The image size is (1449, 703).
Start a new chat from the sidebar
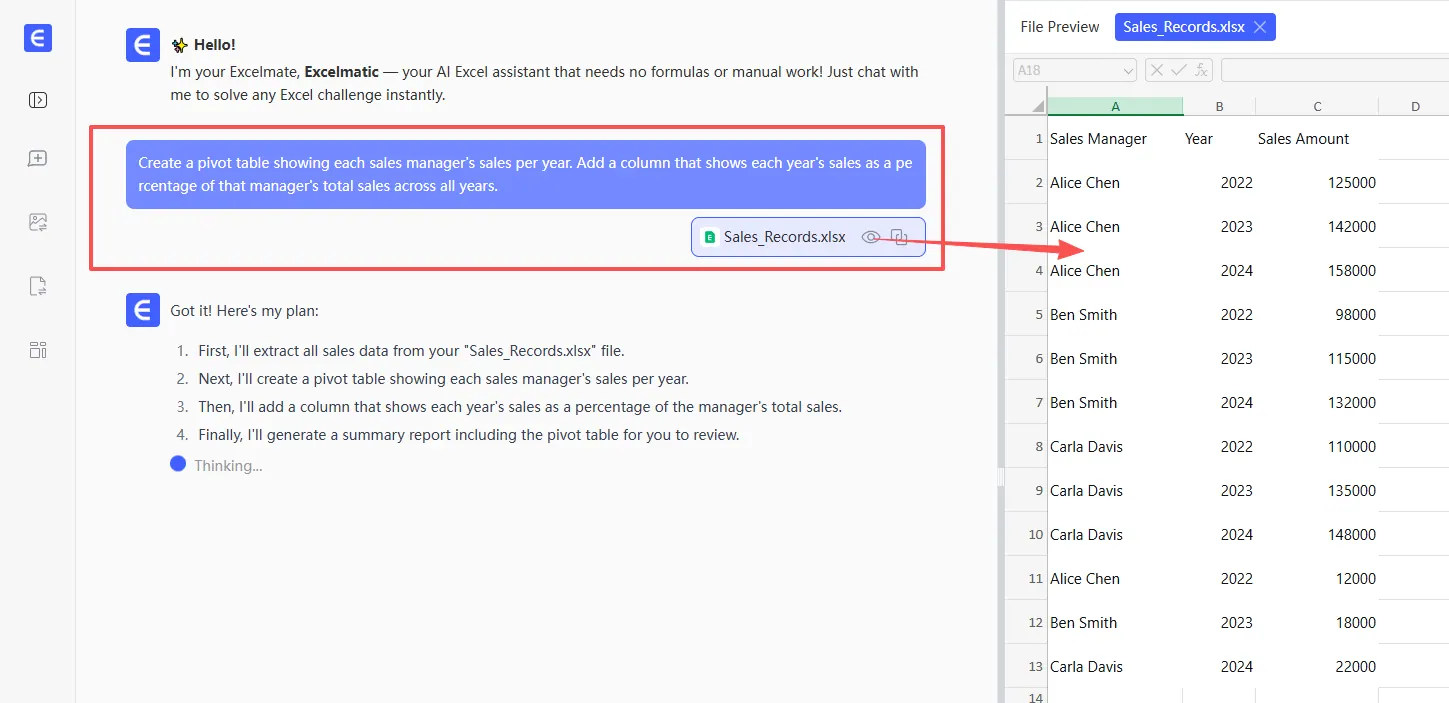coord(38,159)
